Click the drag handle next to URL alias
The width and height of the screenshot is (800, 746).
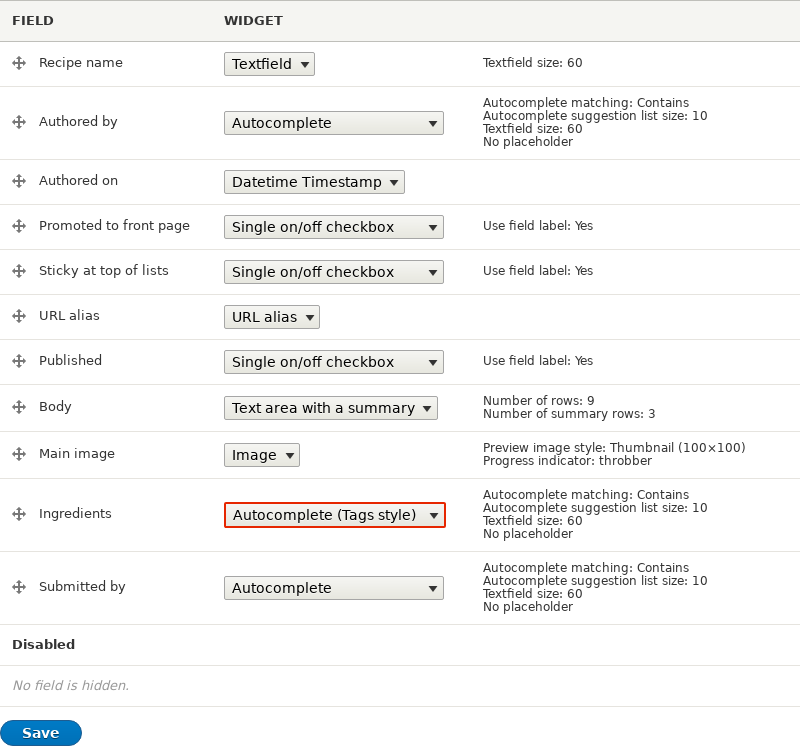(x=19, y=316)
